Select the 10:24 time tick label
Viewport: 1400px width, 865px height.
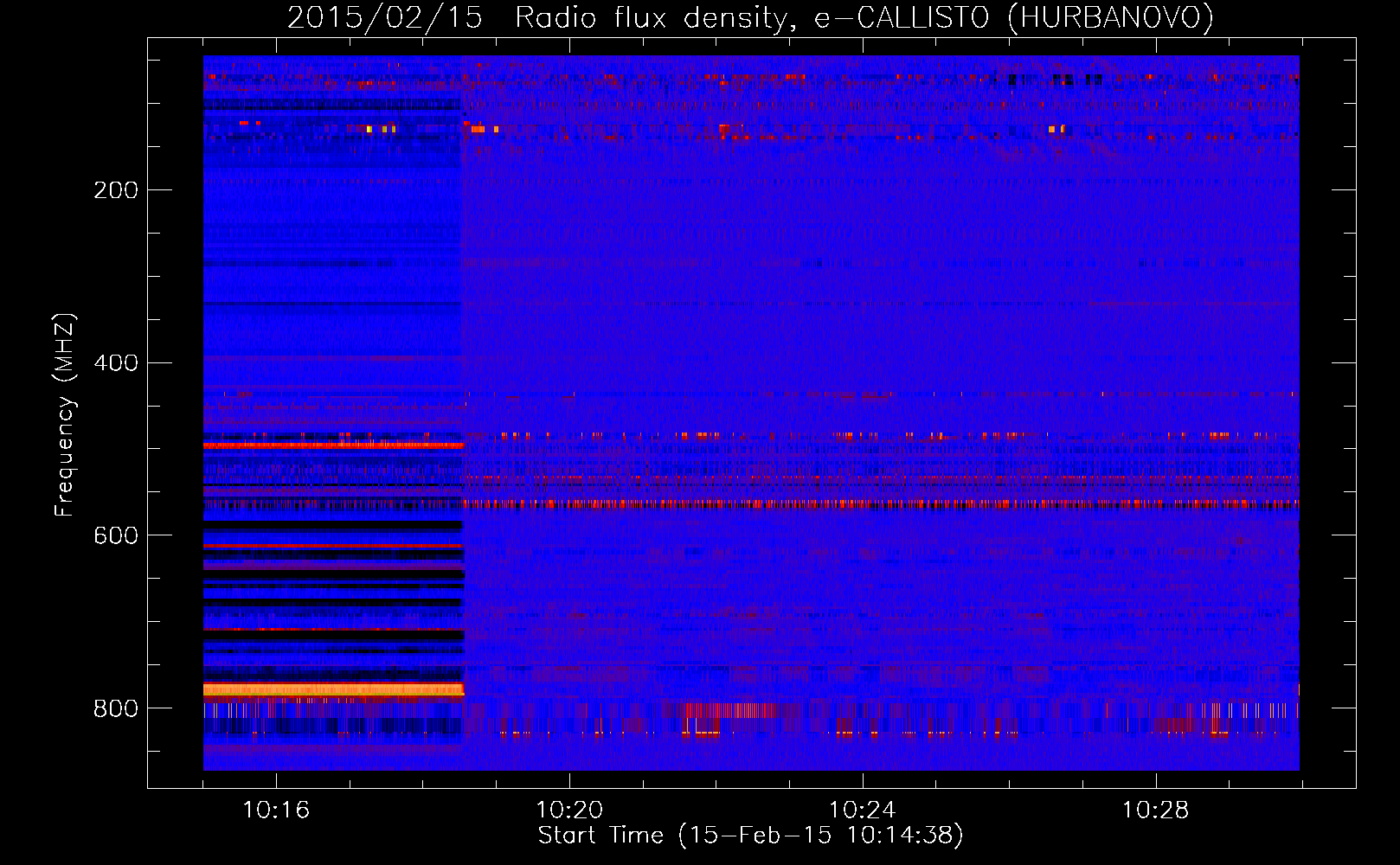pos(863,811)
